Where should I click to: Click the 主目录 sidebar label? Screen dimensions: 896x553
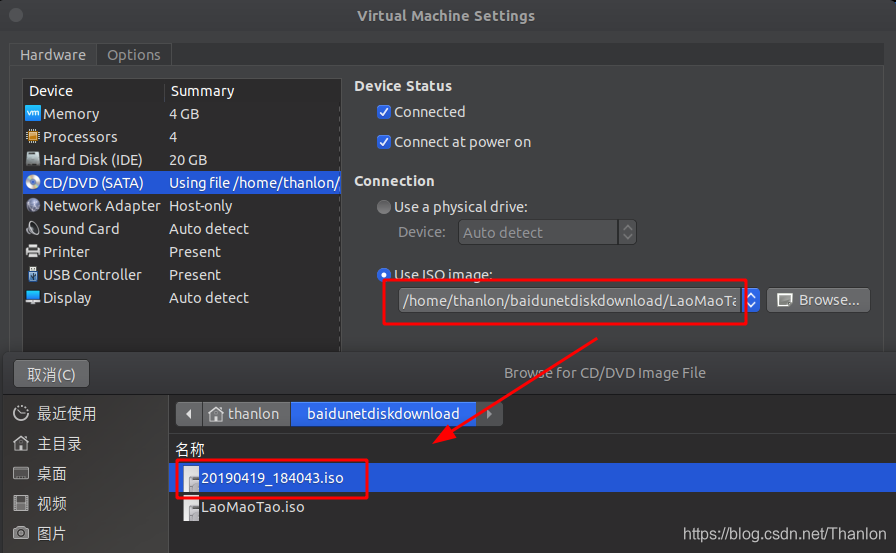point(59,443)
